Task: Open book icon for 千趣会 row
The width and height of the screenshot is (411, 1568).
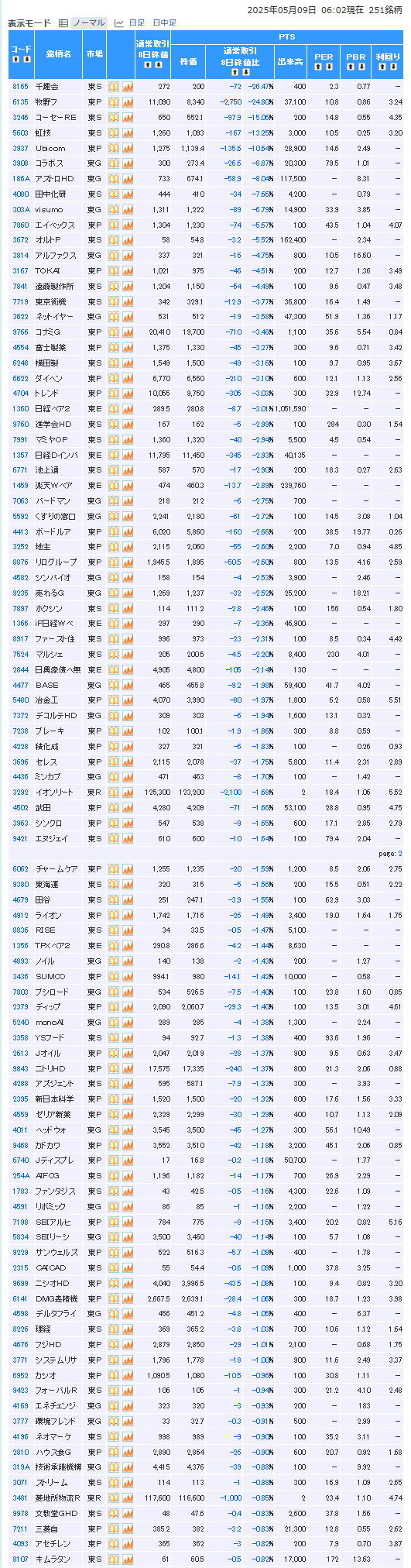Action: click(x=114, y=87)
